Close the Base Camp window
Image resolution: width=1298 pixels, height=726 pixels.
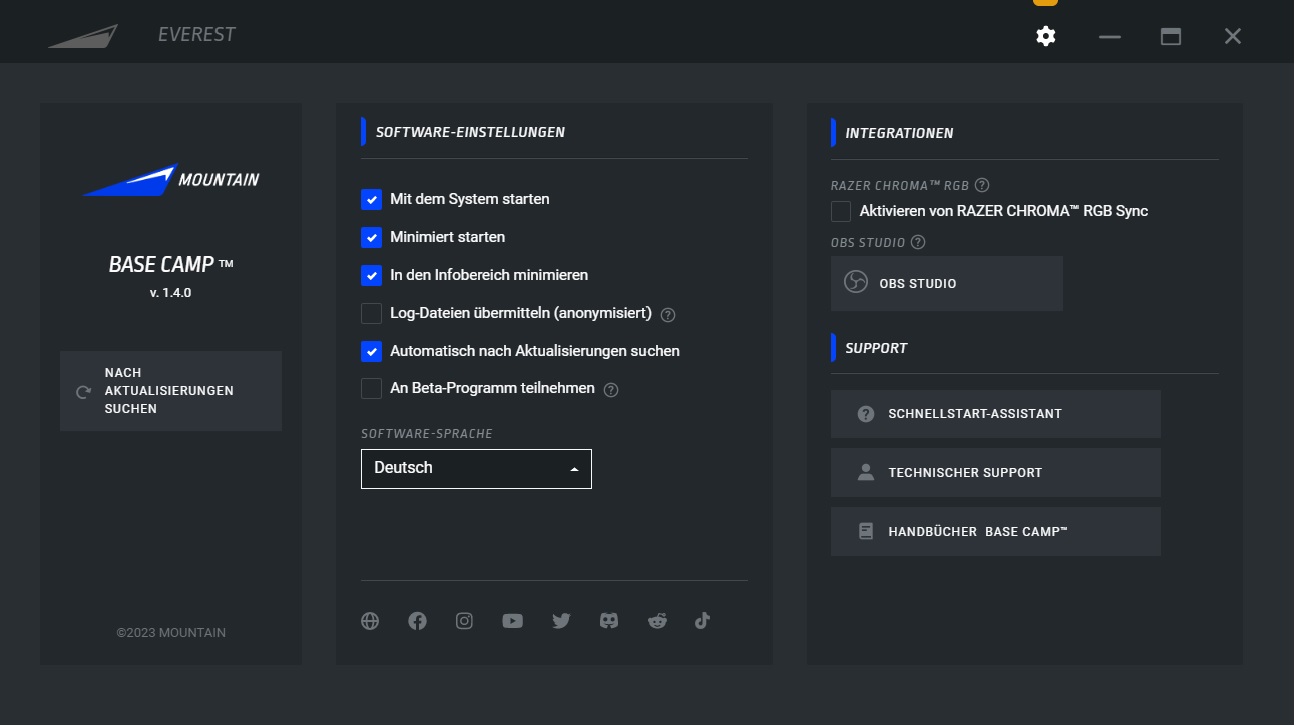point(1233,36)
